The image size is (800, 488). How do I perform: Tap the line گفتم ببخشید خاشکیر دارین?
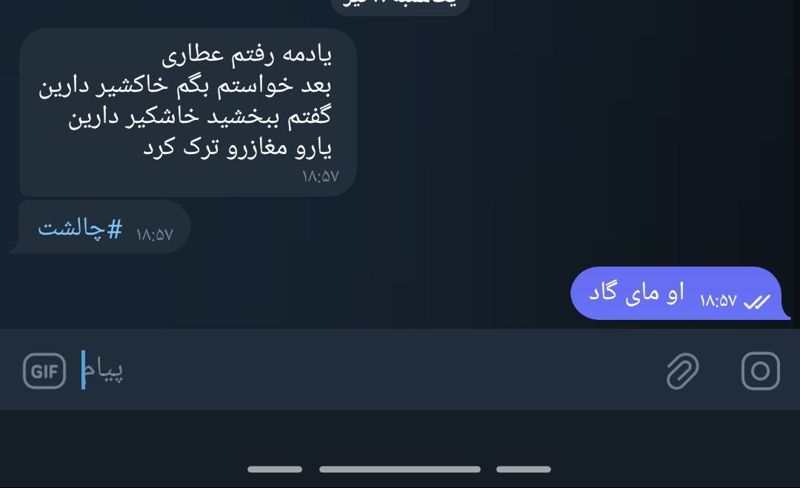200,116
